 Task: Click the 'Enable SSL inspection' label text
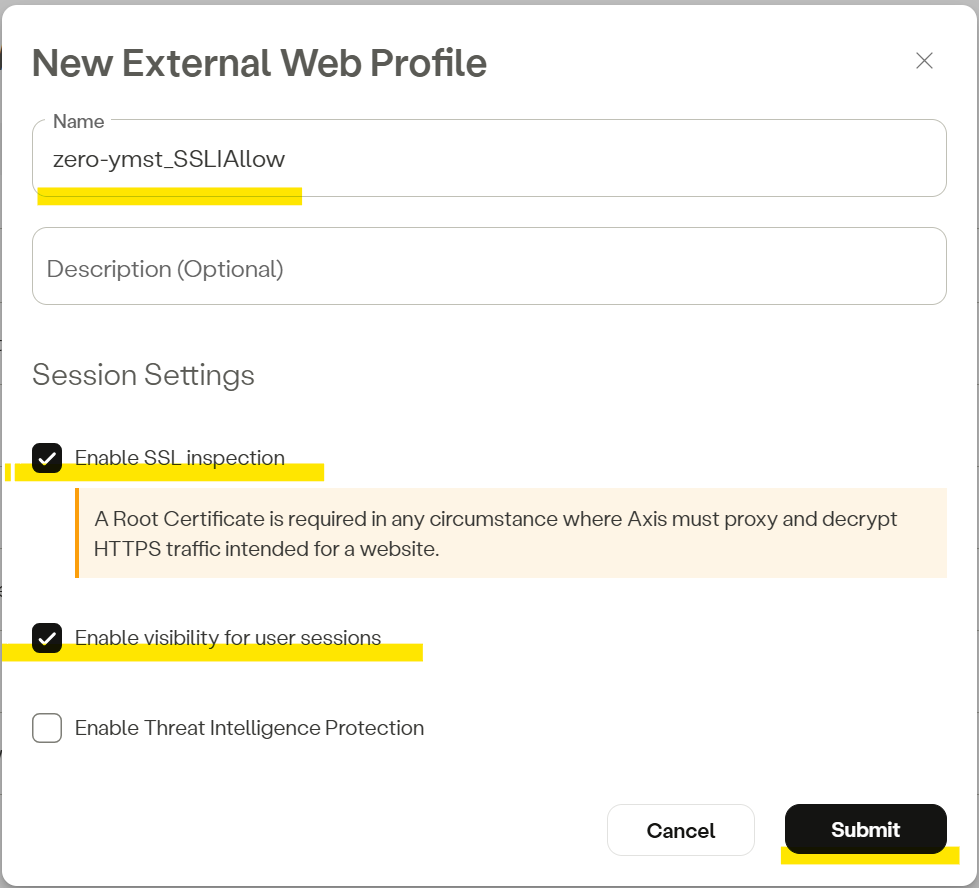[180, 458]
